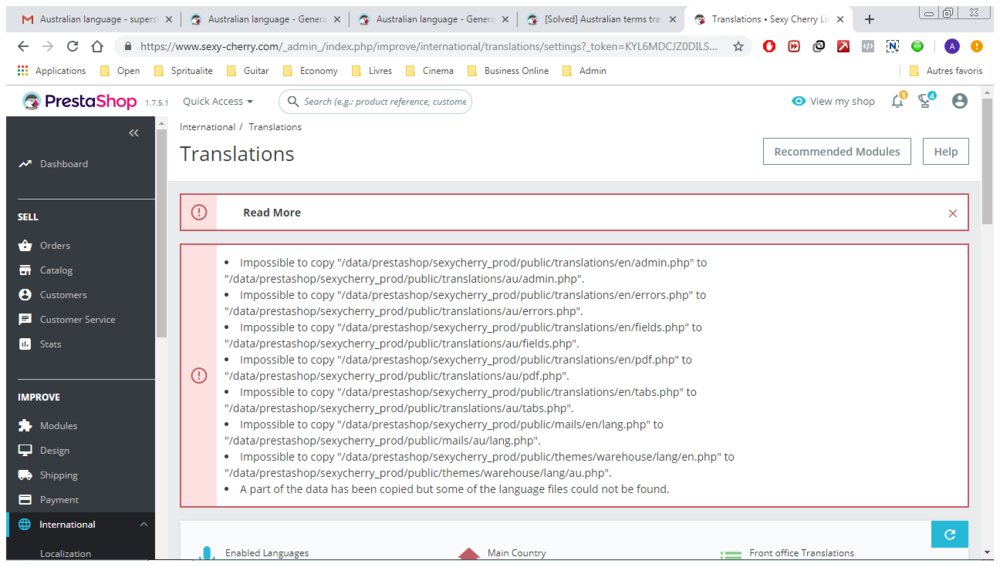Bookmark this page with the star icon
The height and width of the screenshot is (567, 1000).
click(x=738, y=46)
